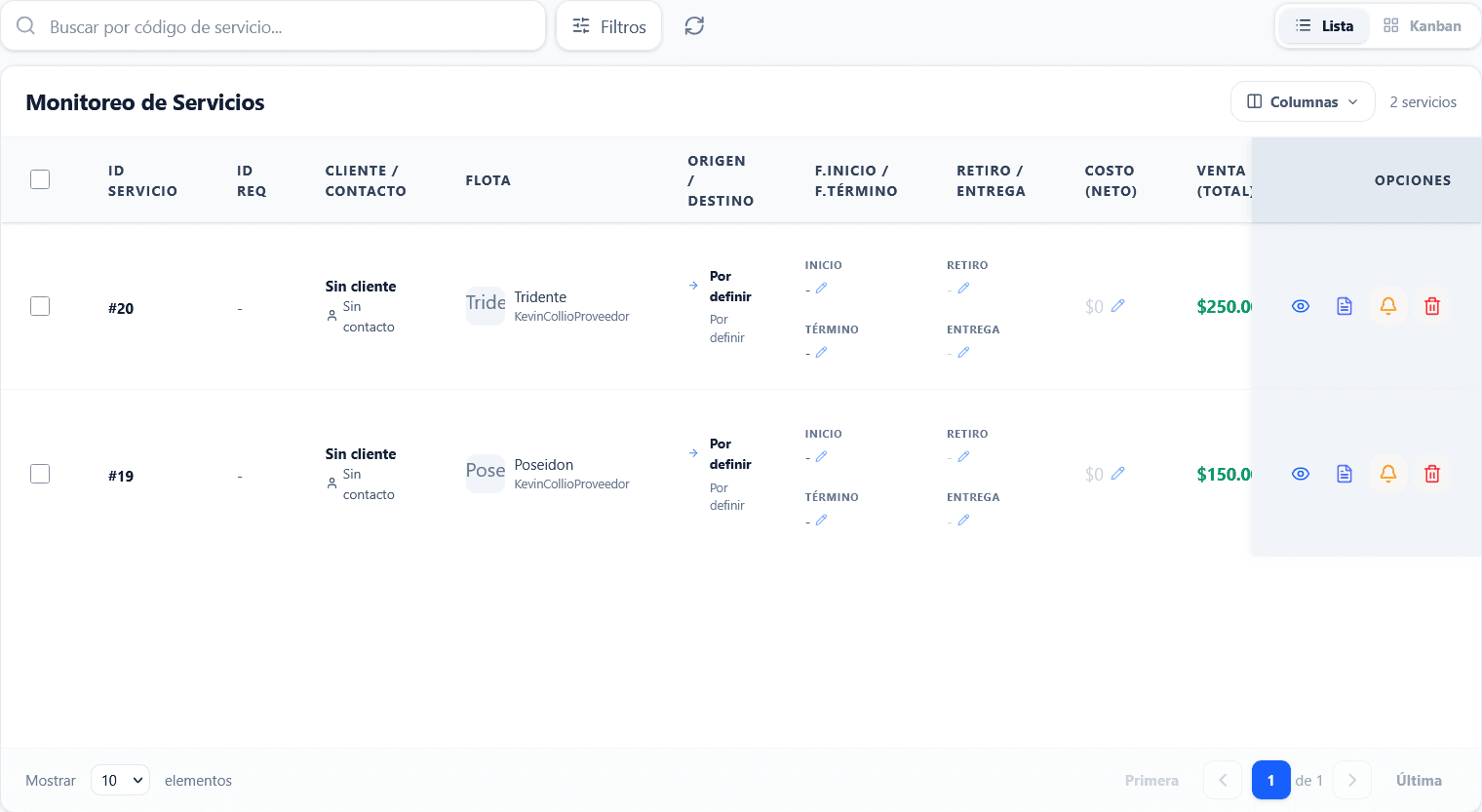Click the bell notification icon for service #19
Viewport: 1482px width, 812px height.
coord(1388,474)
